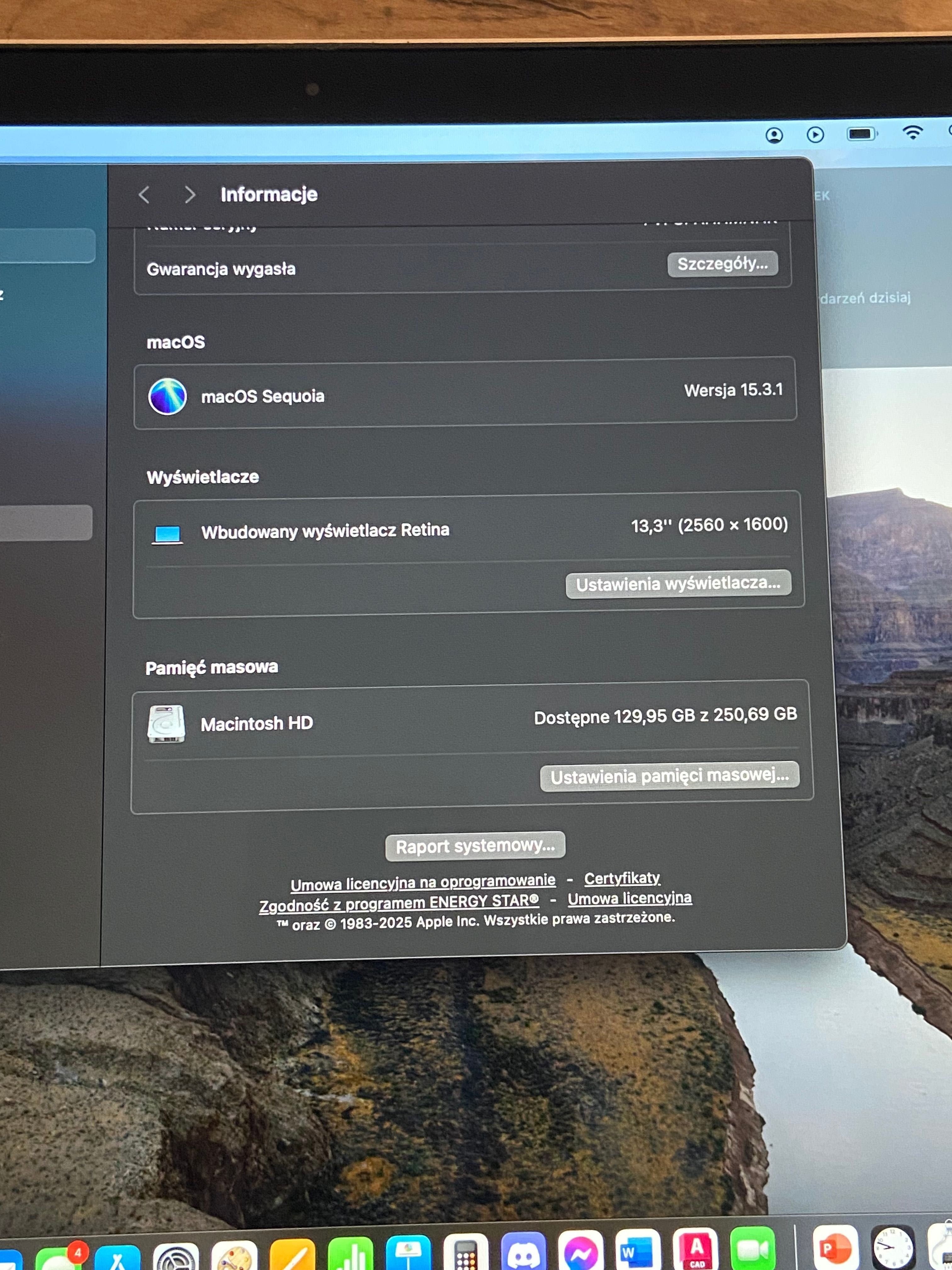This screenshot has width=952, height=1270.
Task: Open the Clock app in Dock
Action: point(893,1246)
